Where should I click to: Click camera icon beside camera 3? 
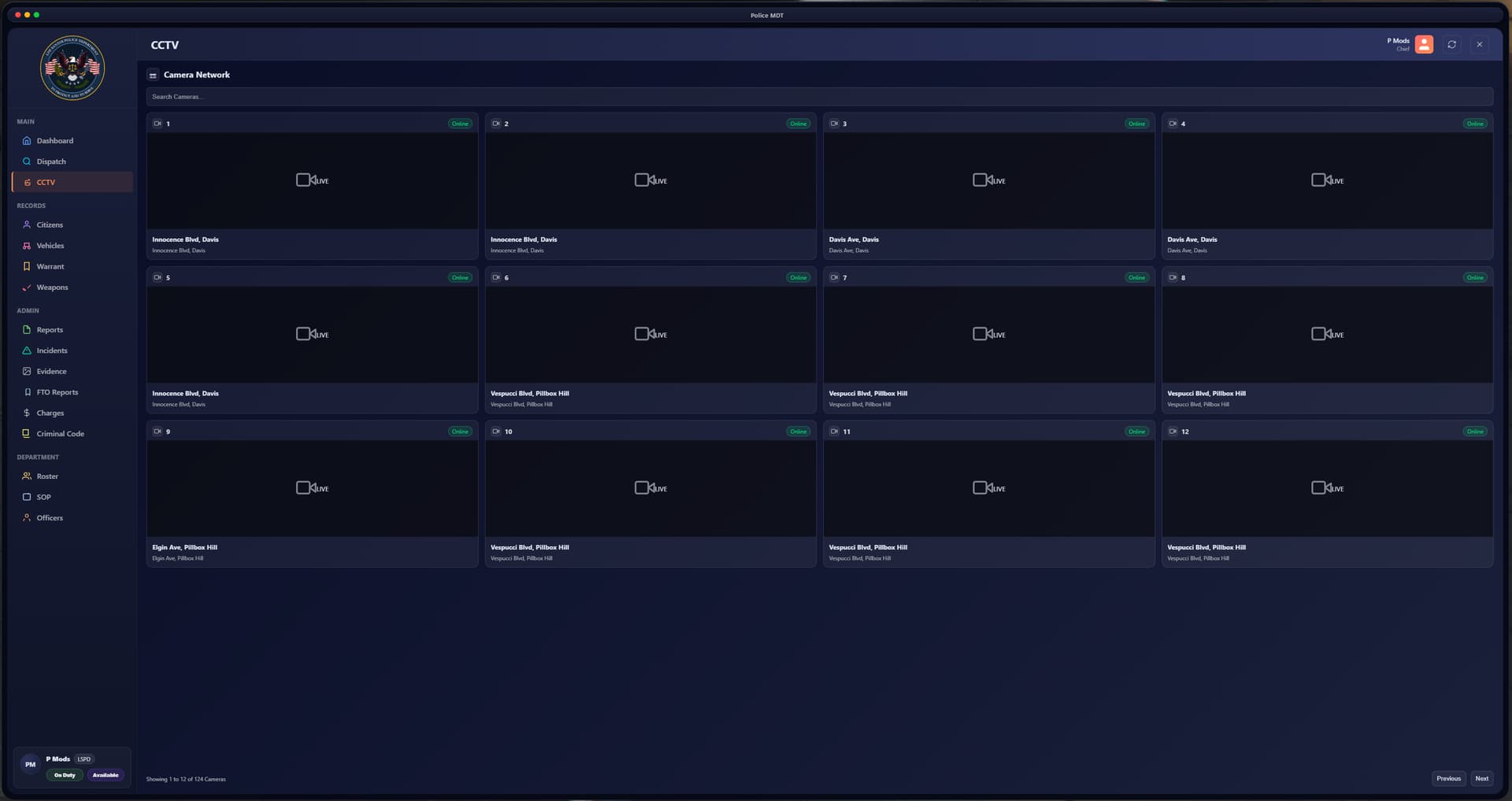pos(834,124)
